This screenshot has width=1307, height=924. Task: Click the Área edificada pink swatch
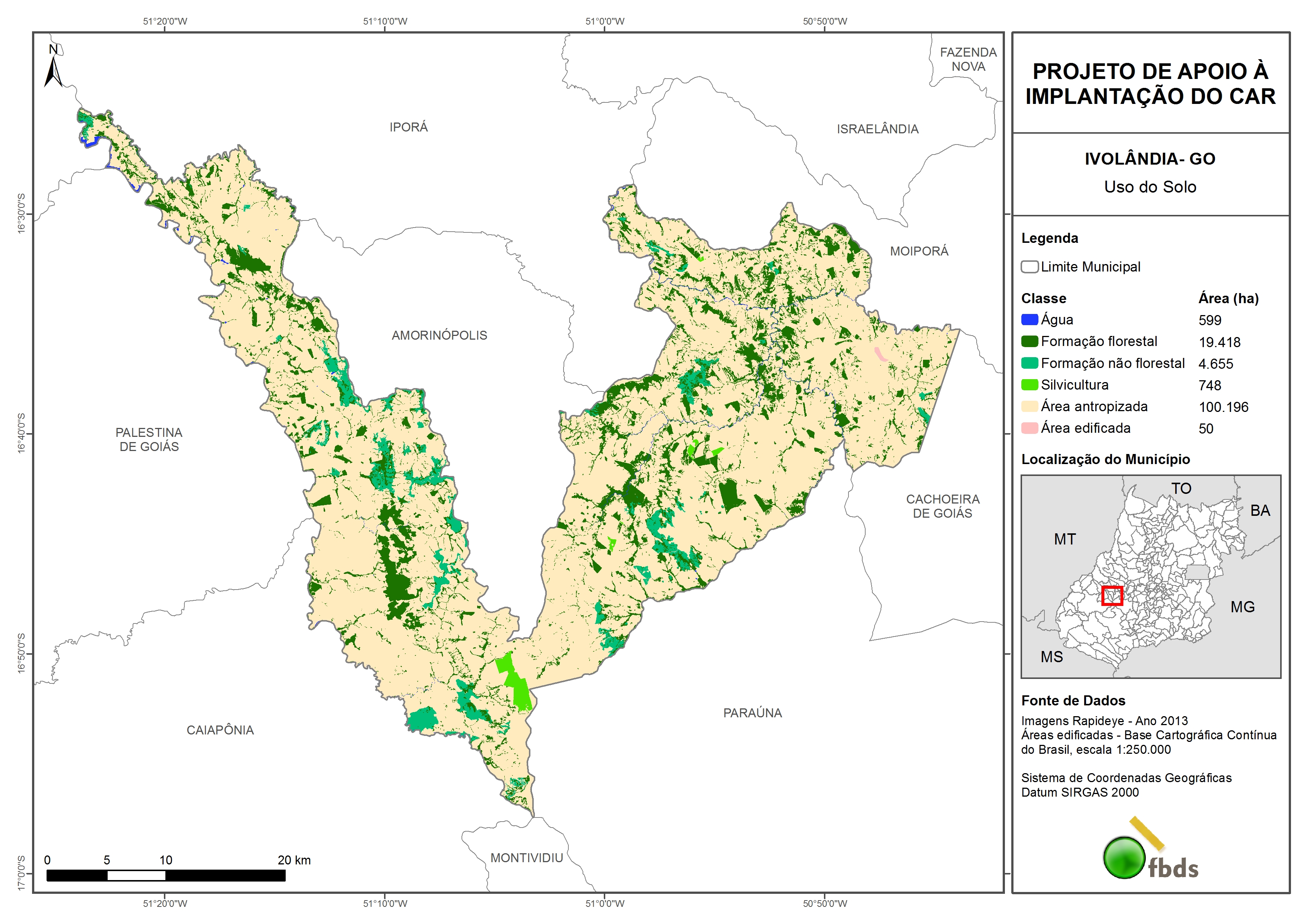point(1029,428)
